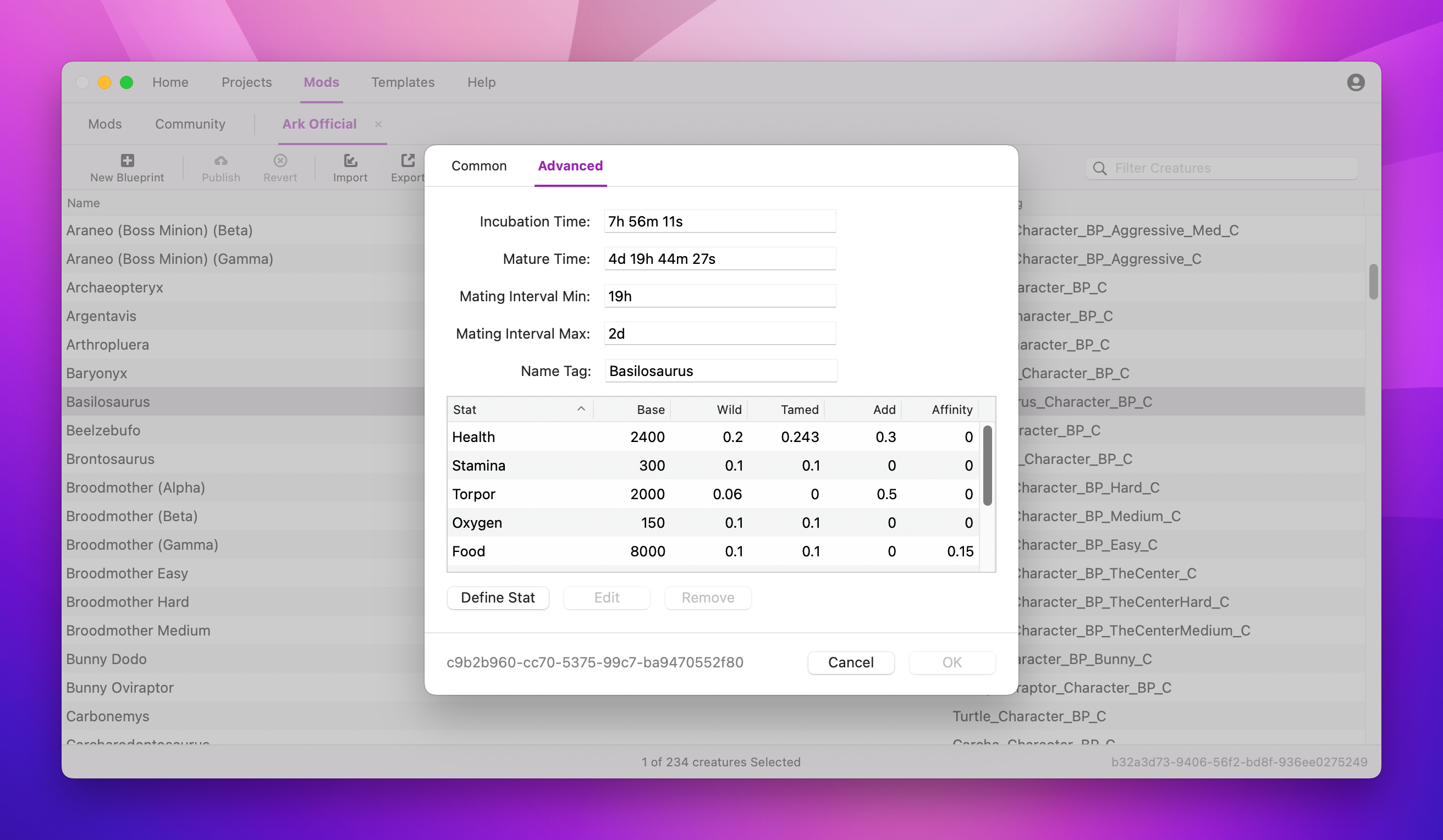
Task: Select the Torpor stat row
Action: pyautogui.click(x=713, y=494)
